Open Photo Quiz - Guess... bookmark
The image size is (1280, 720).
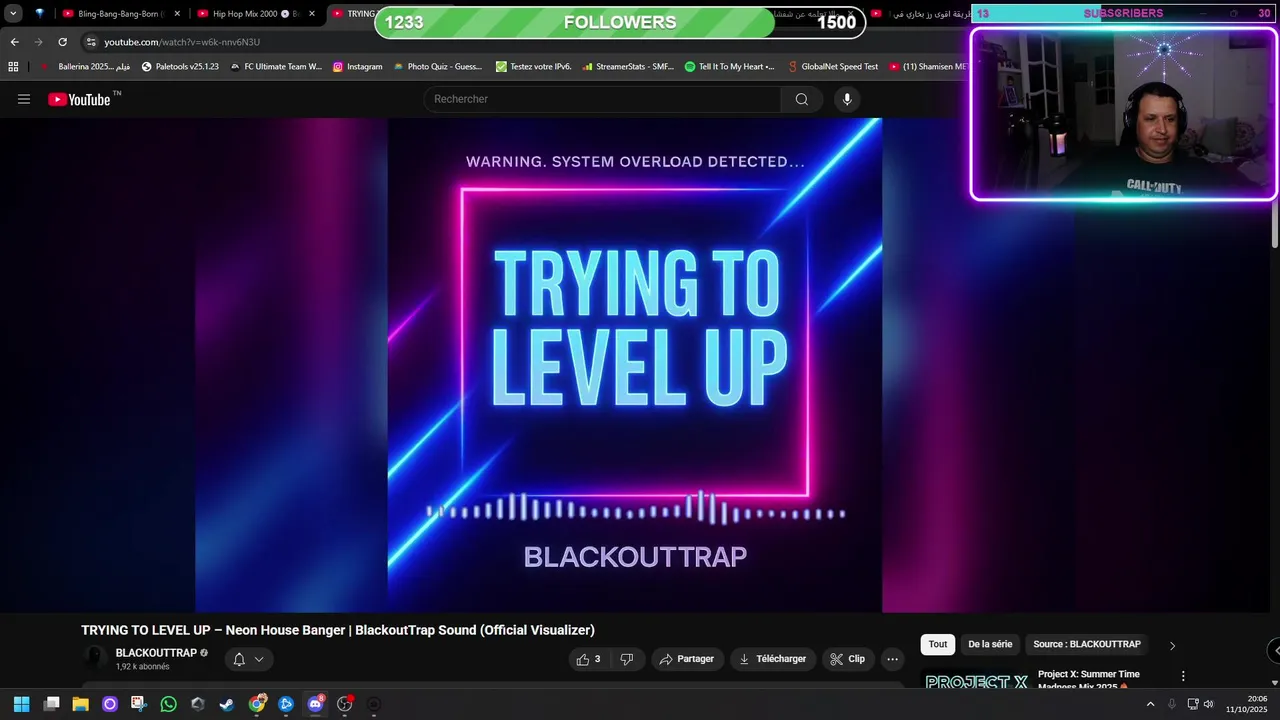coord(438,67)
